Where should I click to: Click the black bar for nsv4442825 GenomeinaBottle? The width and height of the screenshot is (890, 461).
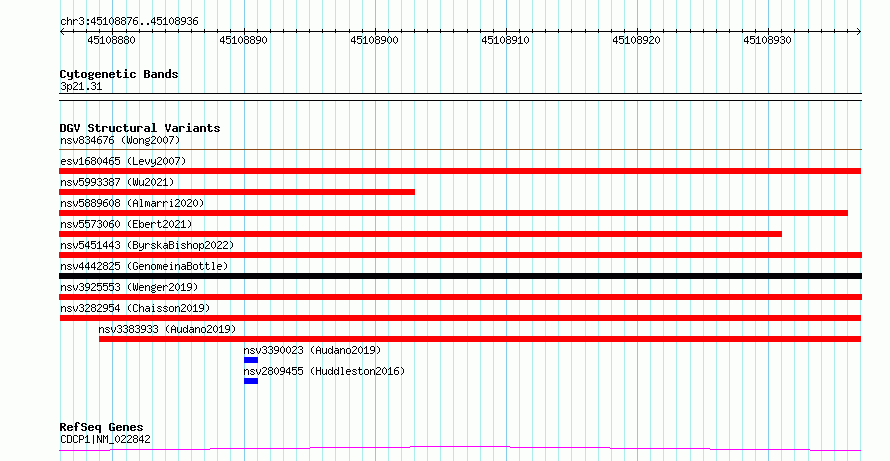pyautogui.click(x=460, y=276)
